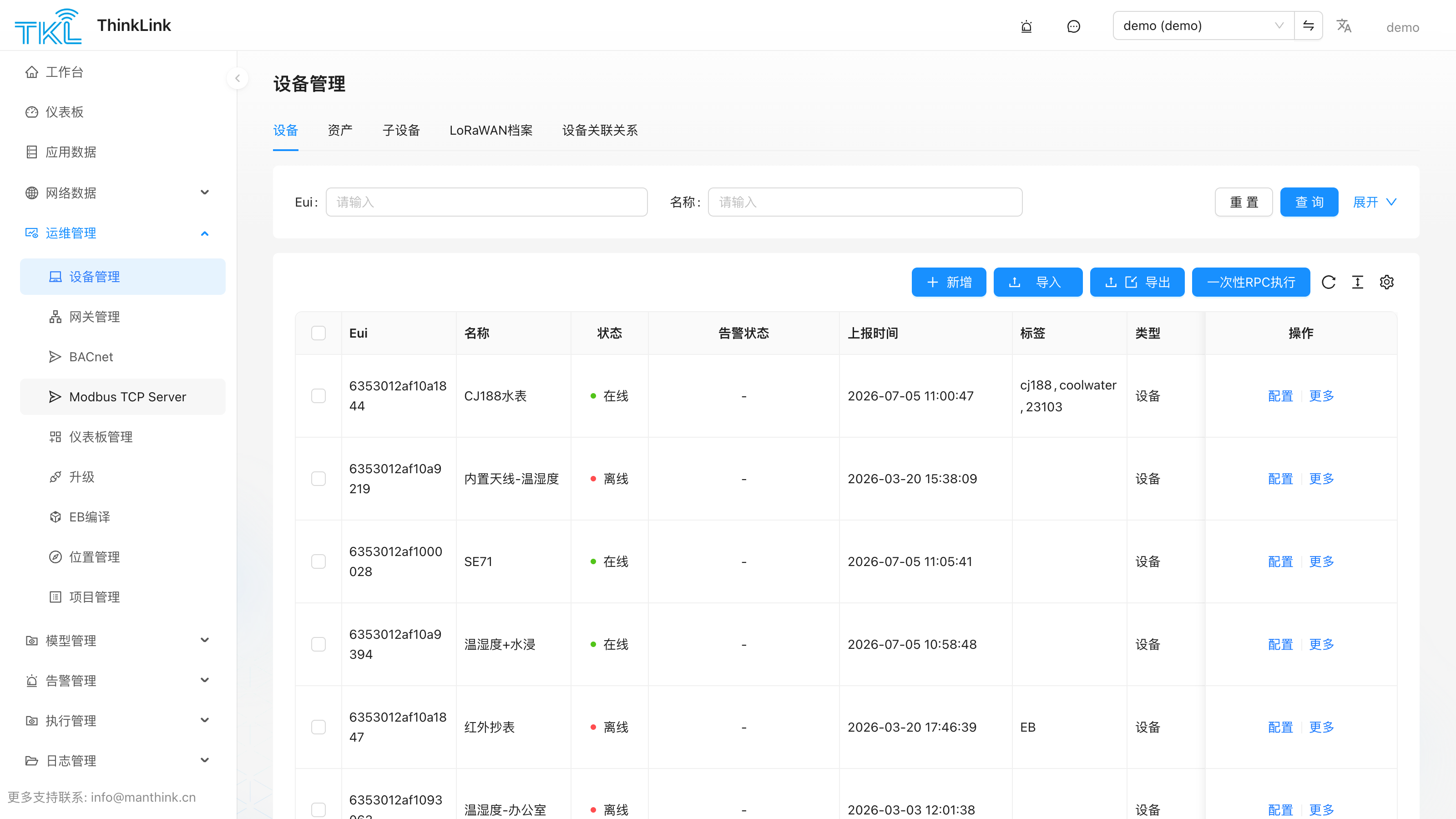This screenshot has height=819, width=1456.
Task: Click the 导出 button
Action: point(1137,282)
